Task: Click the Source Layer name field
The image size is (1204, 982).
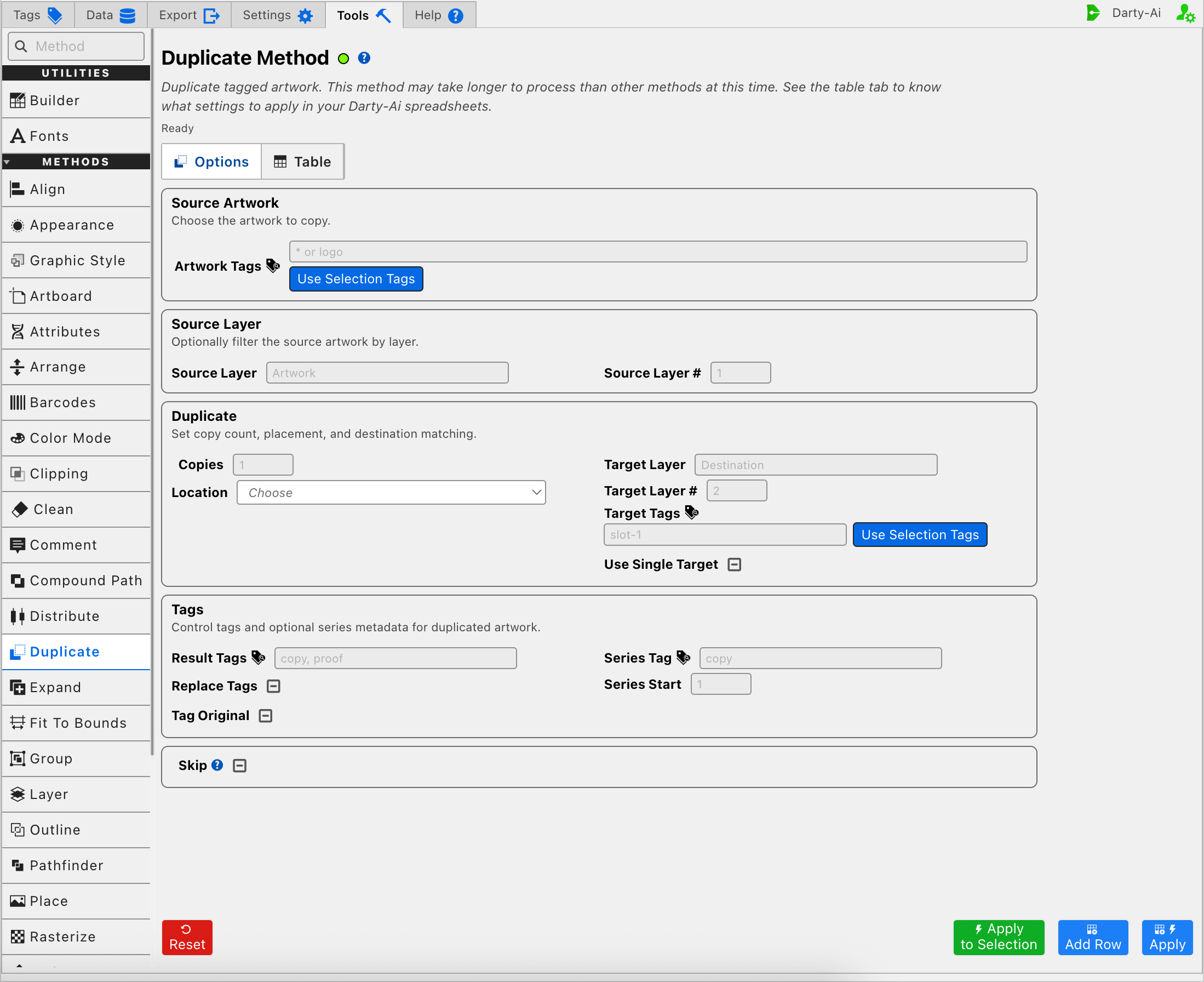Action: click(387, 373)
